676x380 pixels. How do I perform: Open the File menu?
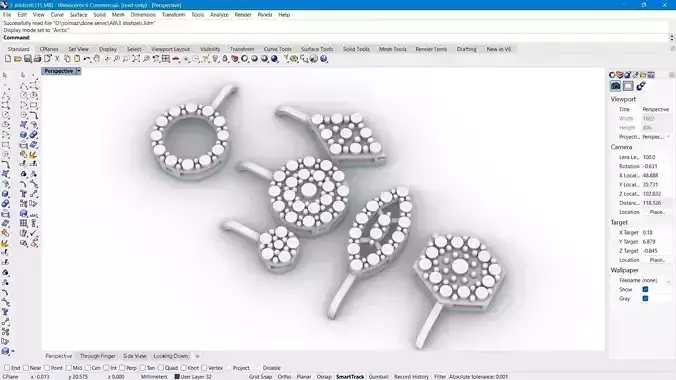pyautogui.click(x=7, y=15)
